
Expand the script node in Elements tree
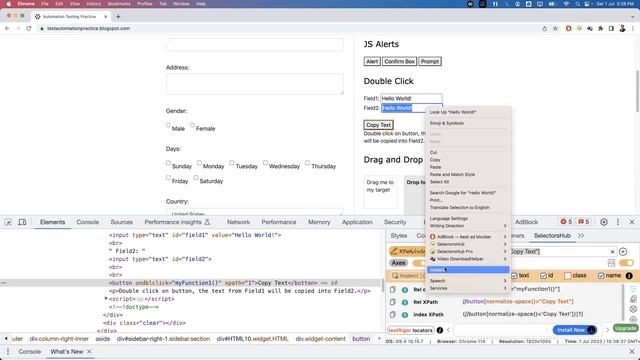[x=106, y=299]
